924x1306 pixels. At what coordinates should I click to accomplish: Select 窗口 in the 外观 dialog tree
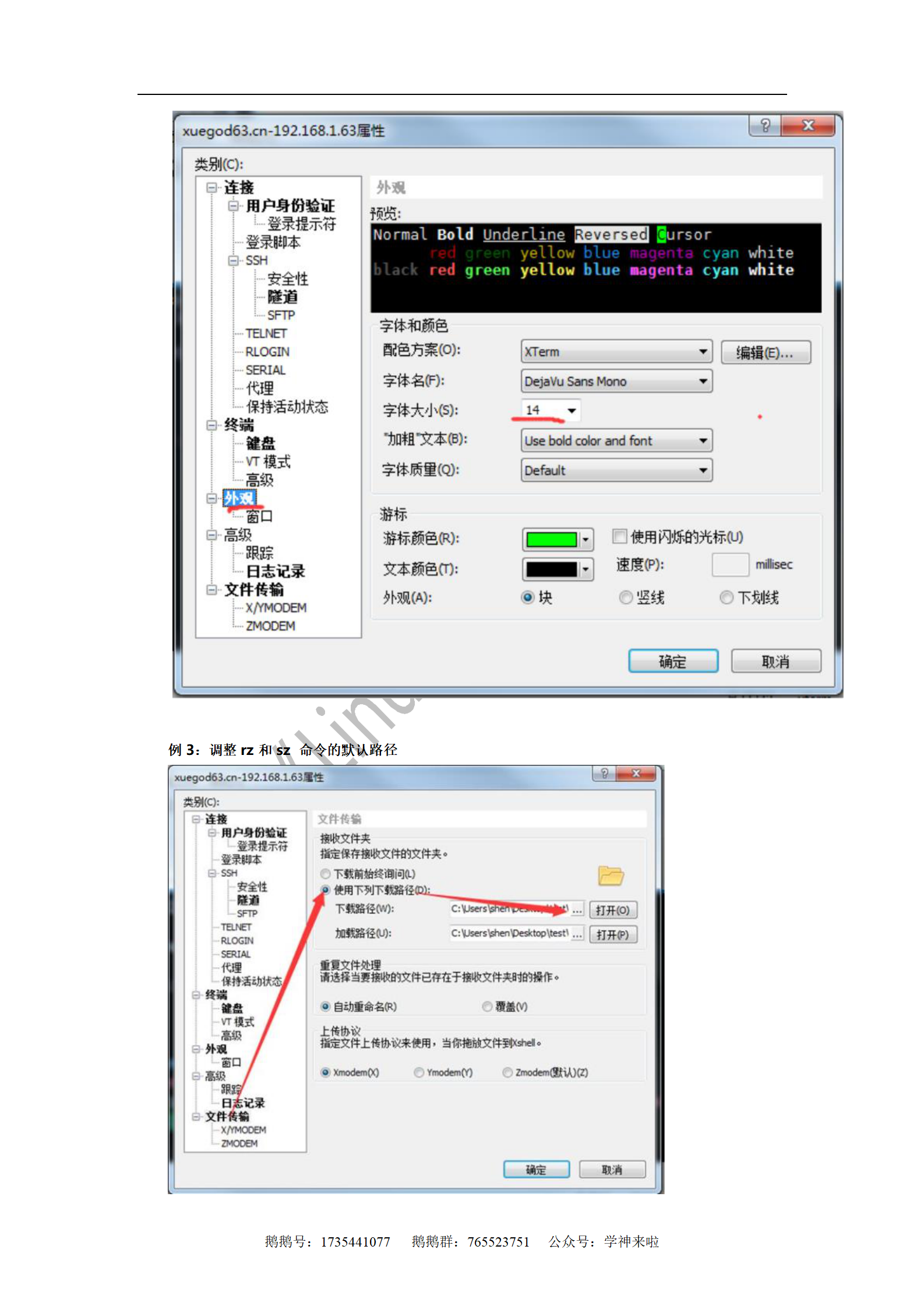(259, 516)
